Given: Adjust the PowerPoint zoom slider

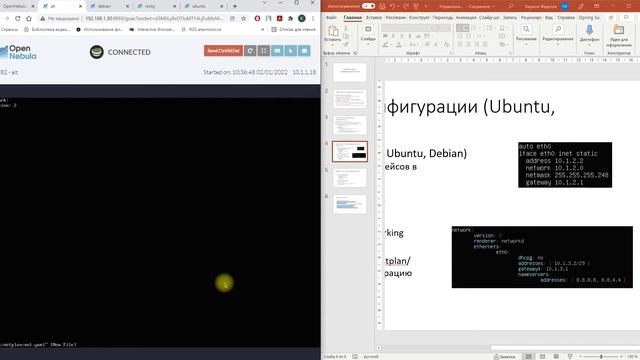Looking at the screenshot, I should (x=601, y=357).
